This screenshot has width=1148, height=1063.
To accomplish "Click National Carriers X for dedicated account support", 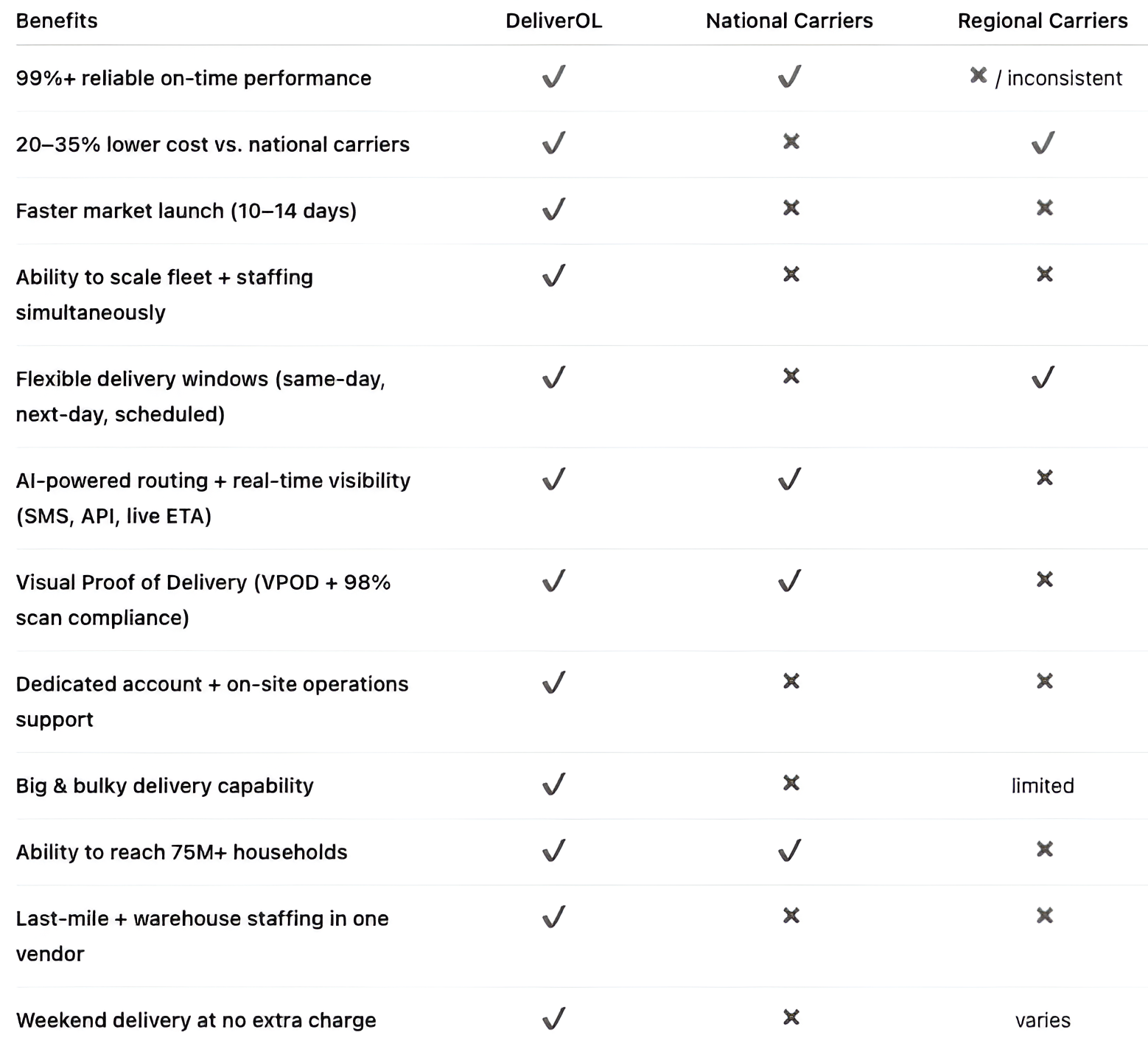I will tap(791, 681).
